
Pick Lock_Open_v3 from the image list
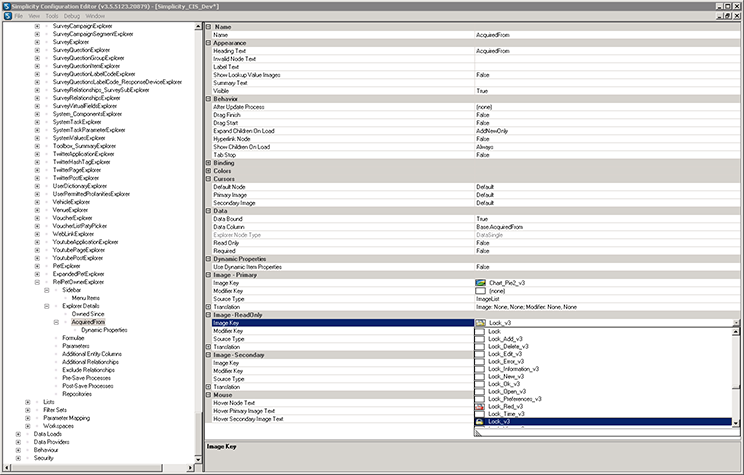[507, 391]
